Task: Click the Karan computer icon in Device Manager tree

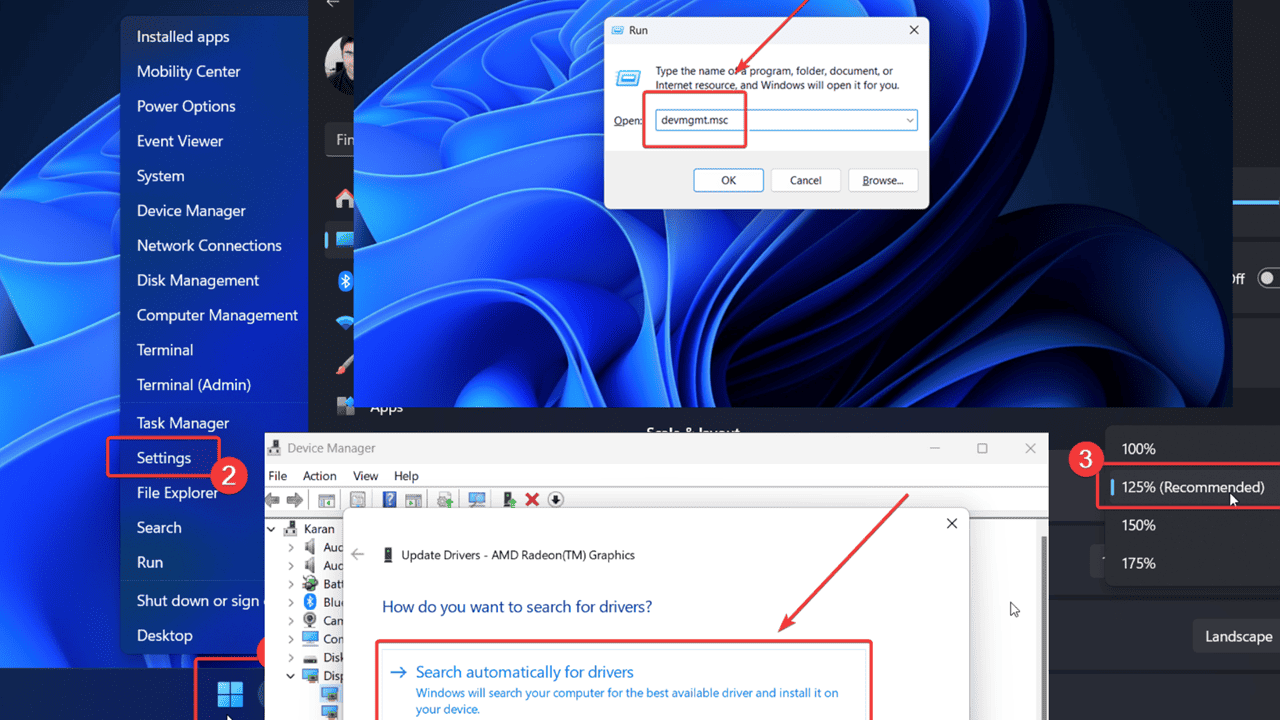Action: (x=290, y=528)
